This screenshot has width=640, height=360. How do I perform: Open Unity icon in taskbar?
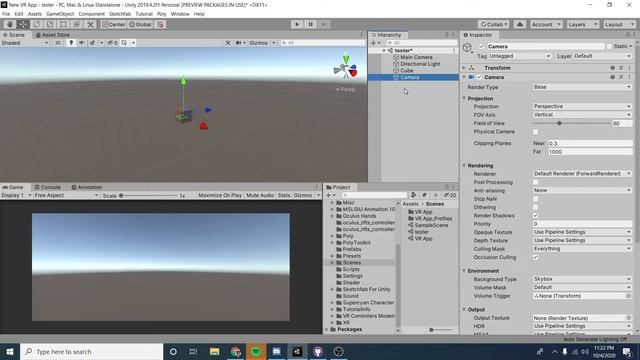tap(297, 352)
